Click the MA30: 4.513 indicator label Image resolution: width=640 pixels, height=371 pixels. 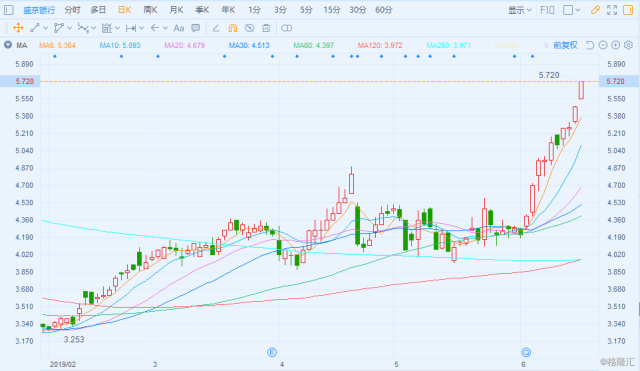point(249,45)
